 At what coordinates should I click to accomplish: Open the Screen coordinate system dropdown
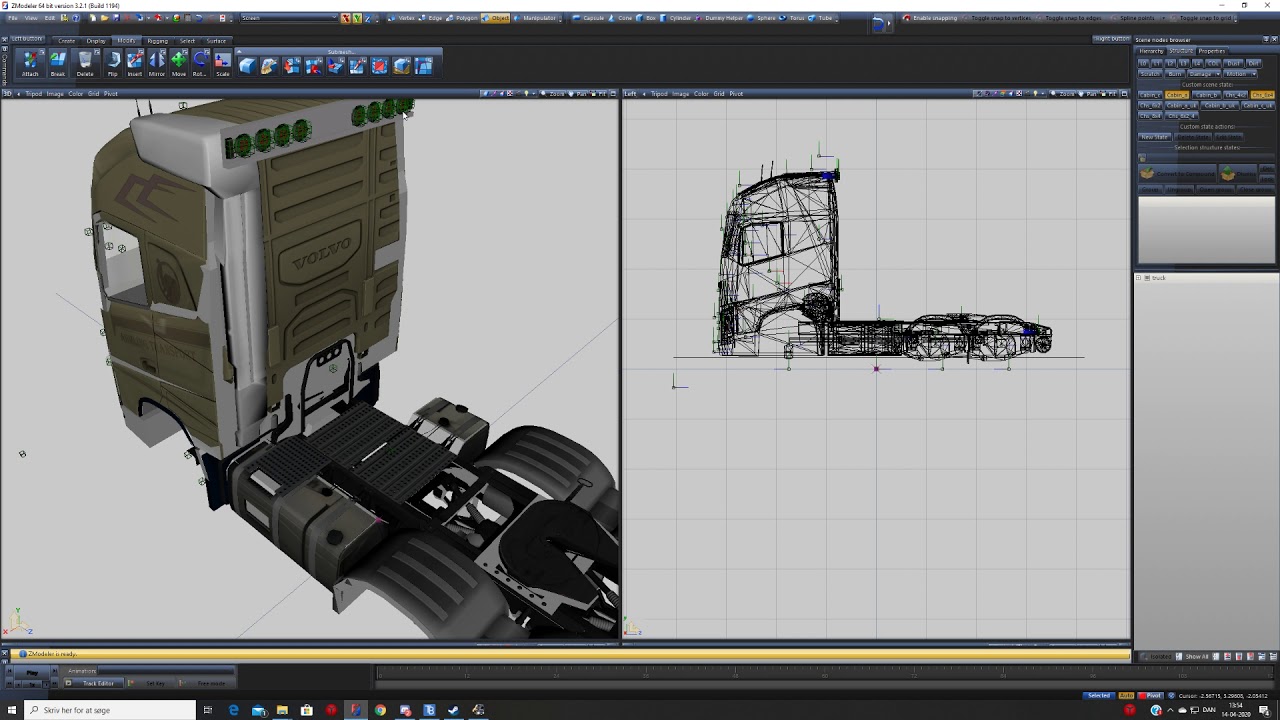tap(288, 18)
